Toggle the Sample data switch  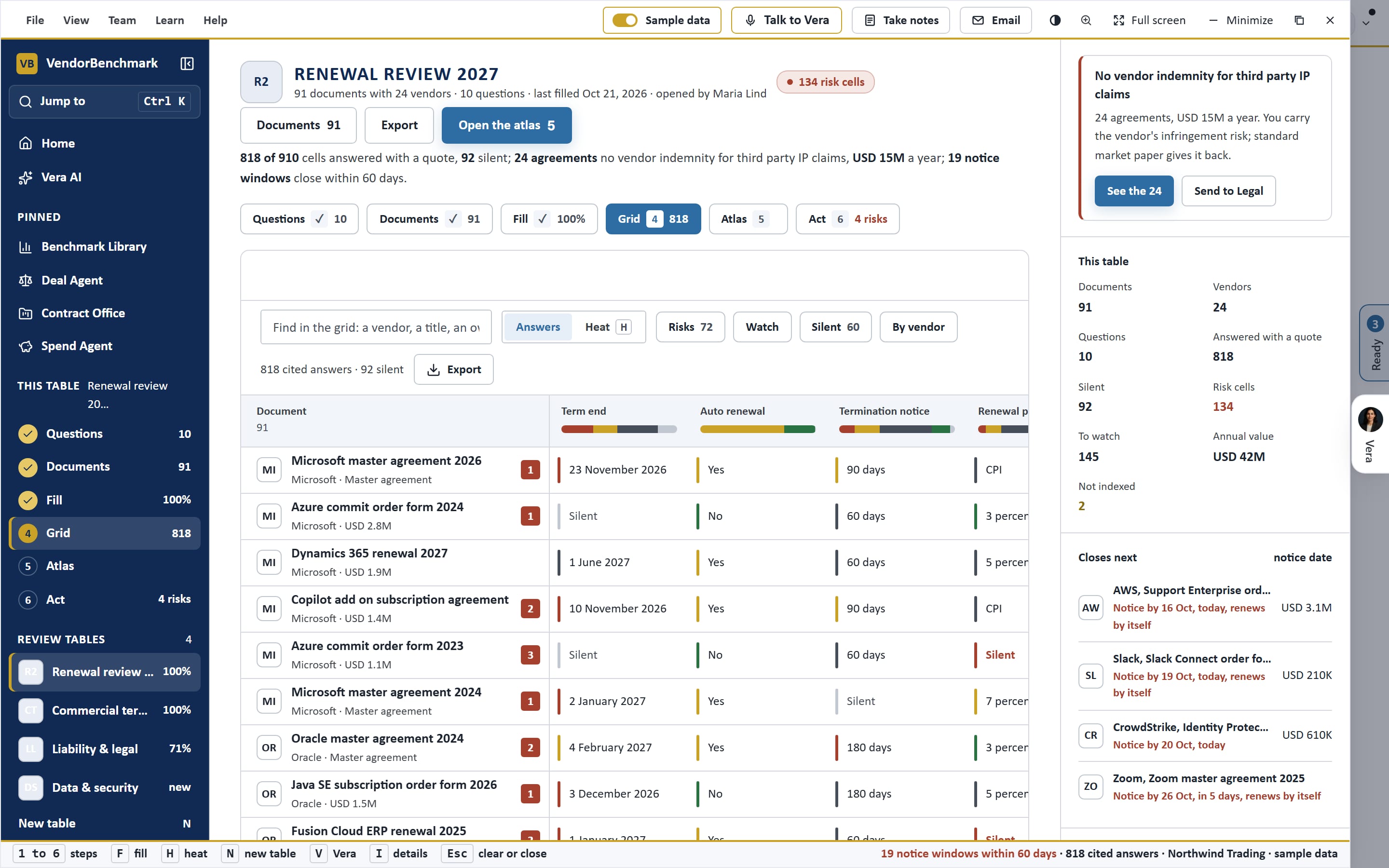point(625,20)
